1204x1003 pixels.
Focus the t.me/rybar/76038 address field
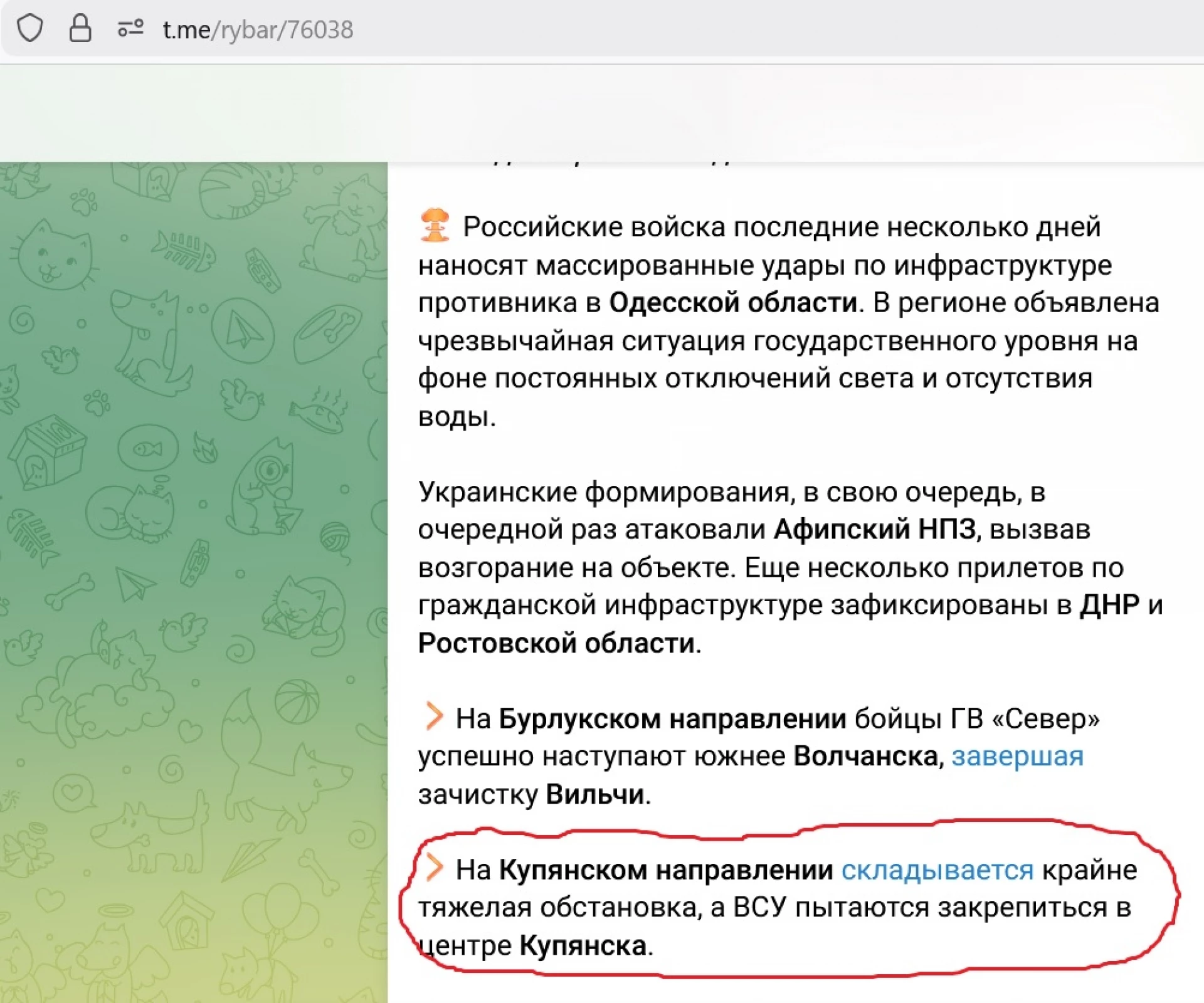258,30
